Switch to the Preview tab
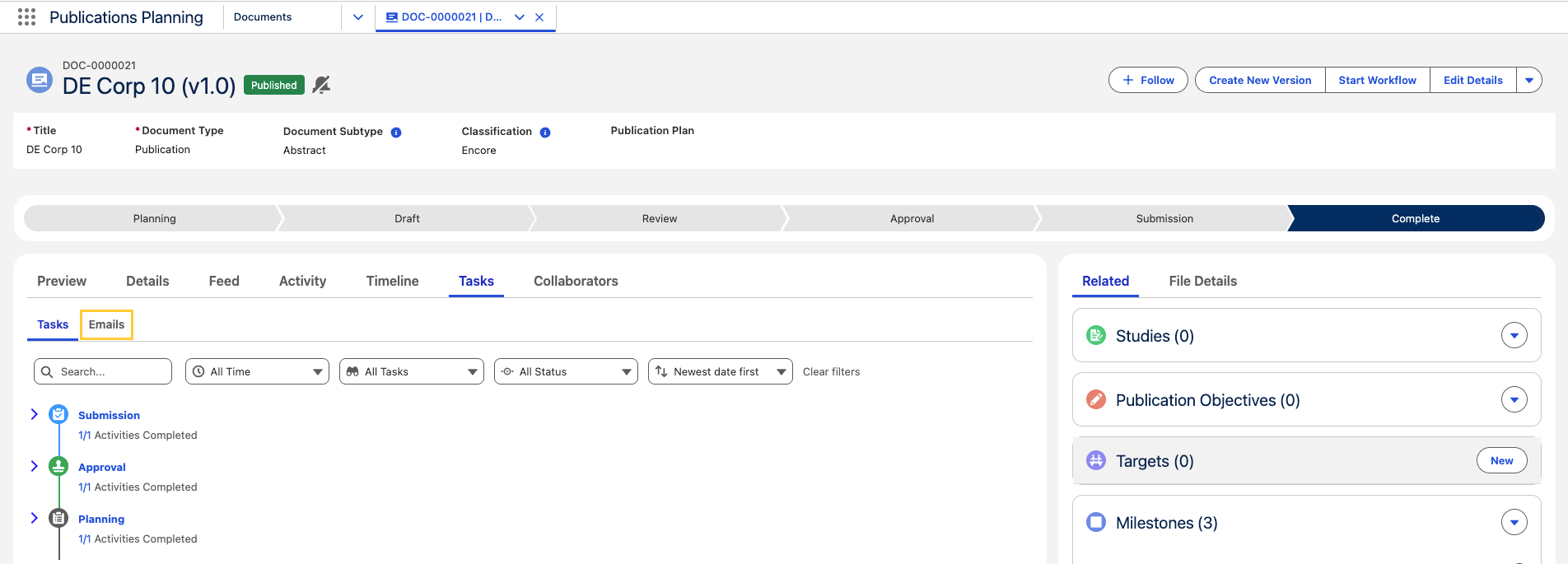The height and width of the screenshot is (564, 1568). [x=62, y=281]
